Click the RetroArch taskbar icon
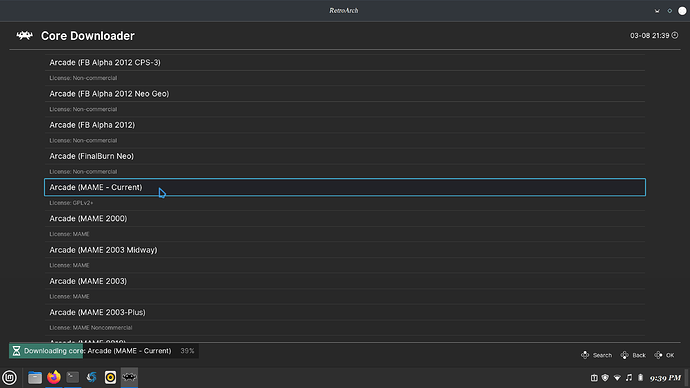Image resolution: width=690 pixels, height=388 pixels. pos(129,377)
